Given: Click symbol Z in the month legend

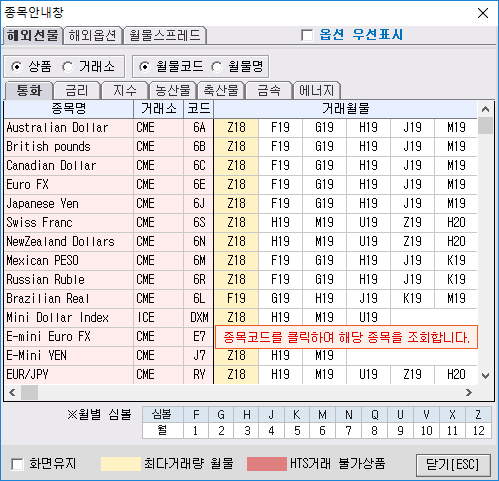Looking at the screenshot, I should (478, 415).
